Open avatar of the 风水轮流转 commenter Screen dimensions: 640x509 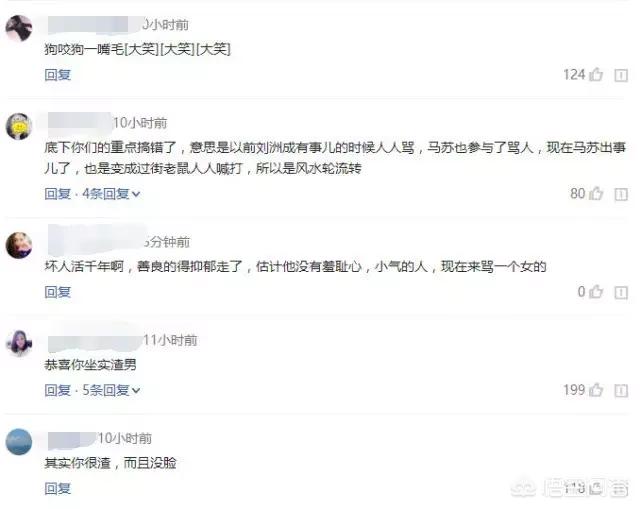pos(19,127)
